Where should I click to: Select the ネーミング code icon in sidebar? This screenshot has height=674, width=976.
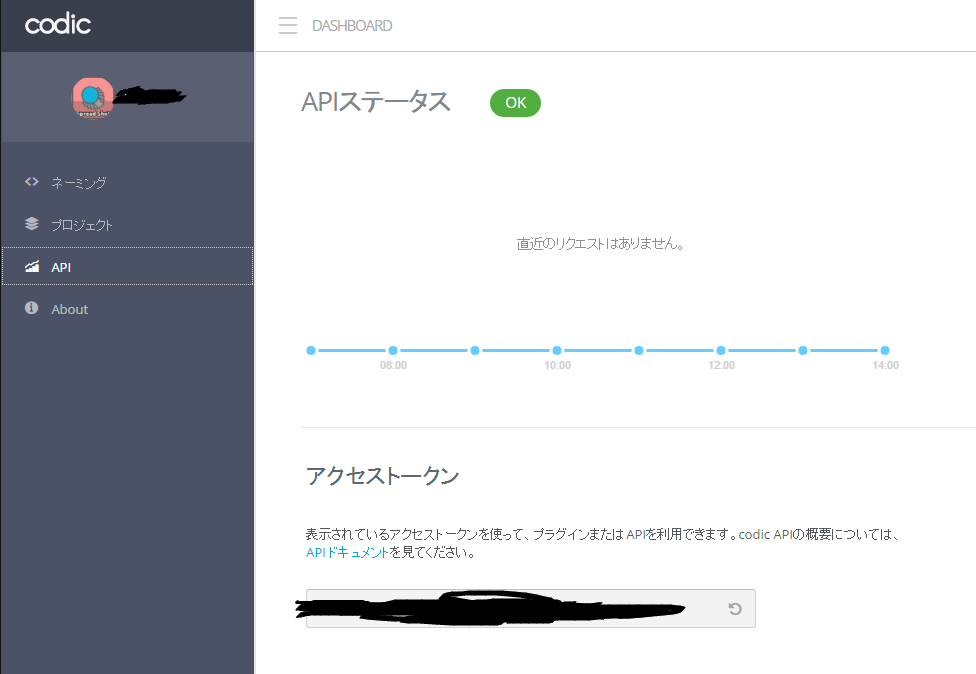[30, 182]
